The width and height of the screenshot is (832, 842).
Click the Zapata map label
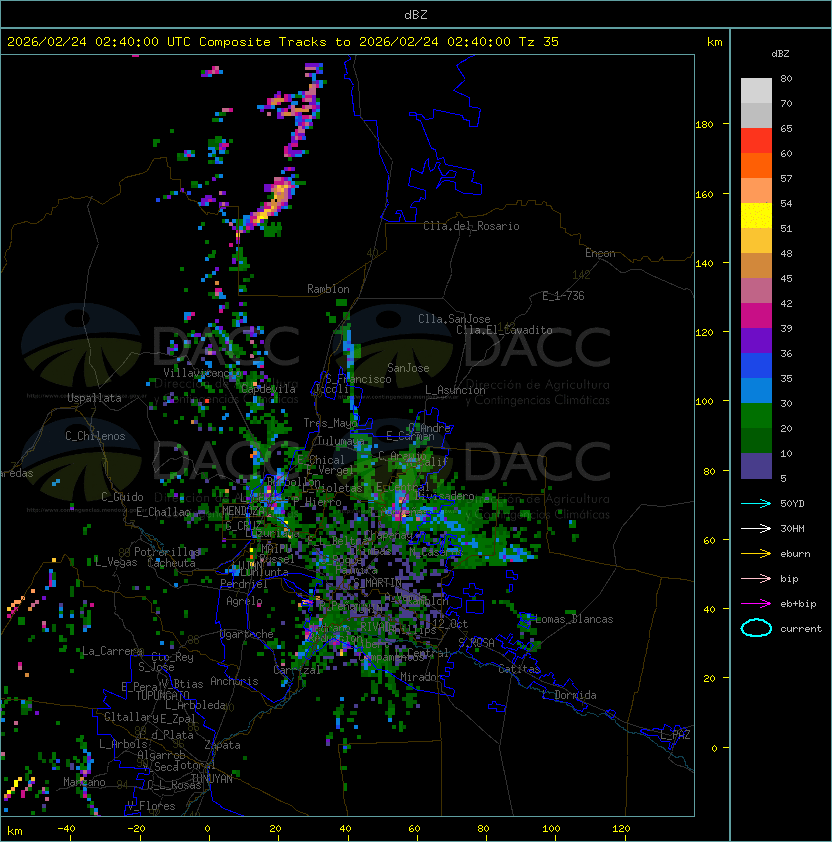point(222,745)
